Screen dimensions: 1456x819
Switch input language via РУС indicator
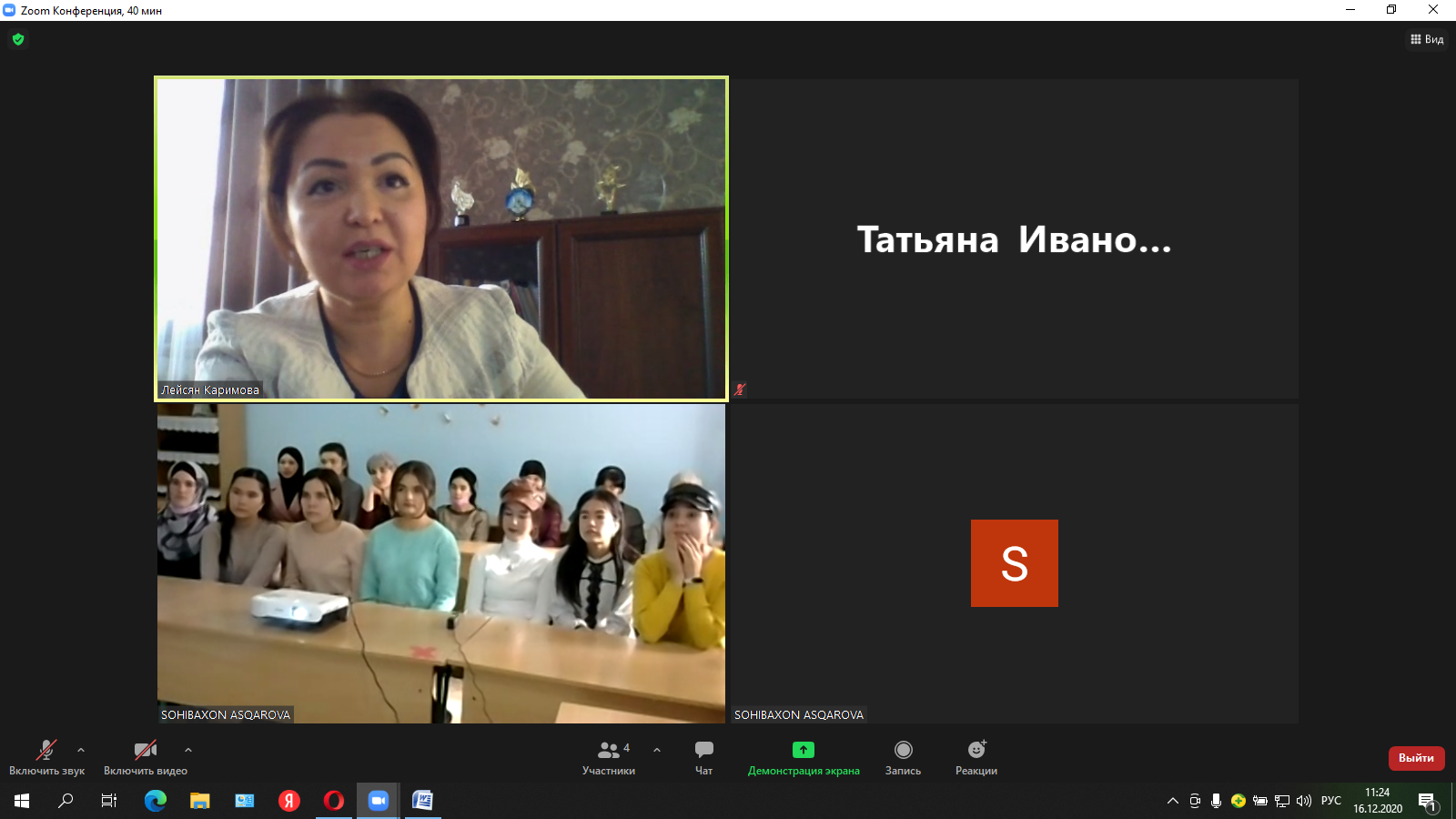1330,801
